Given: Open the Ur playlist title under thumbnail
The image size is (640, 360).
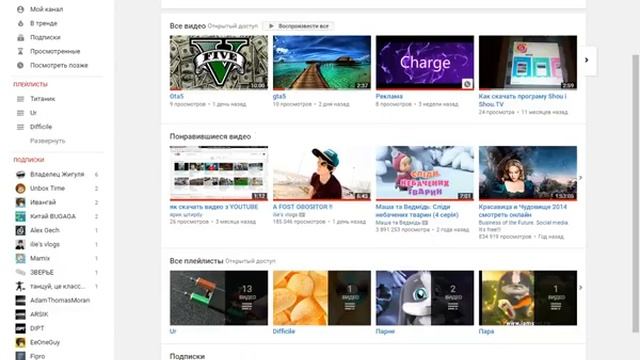Looking at the screenshot, I should click(x=173, y=331).
